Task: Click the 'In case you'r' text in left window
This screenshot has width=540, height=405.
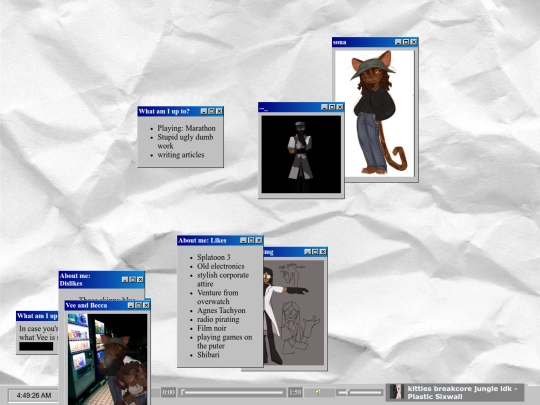Action: [x=39, y=329]
